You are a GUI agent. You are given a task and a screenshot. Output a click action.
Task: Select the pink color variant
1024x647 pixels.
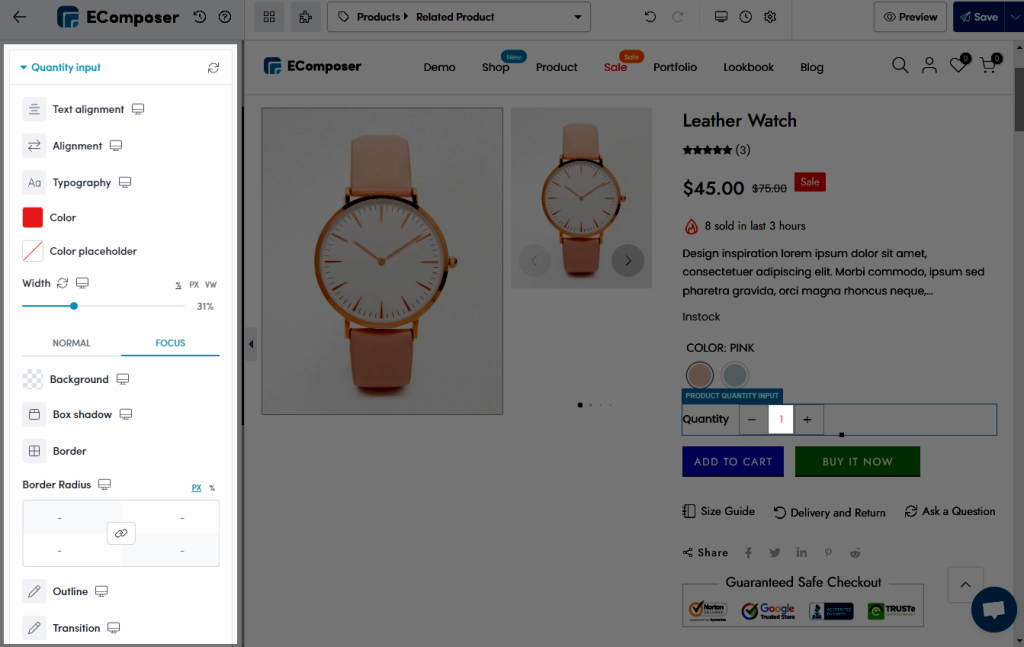699,375
